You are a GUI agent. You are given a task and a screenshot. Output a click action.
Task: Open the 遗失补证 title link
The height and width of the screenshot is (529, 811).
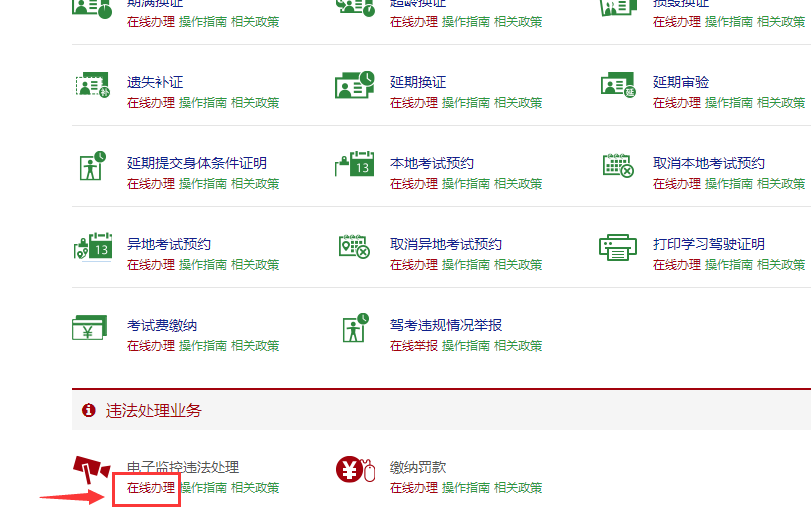click(x=155, y=82)
